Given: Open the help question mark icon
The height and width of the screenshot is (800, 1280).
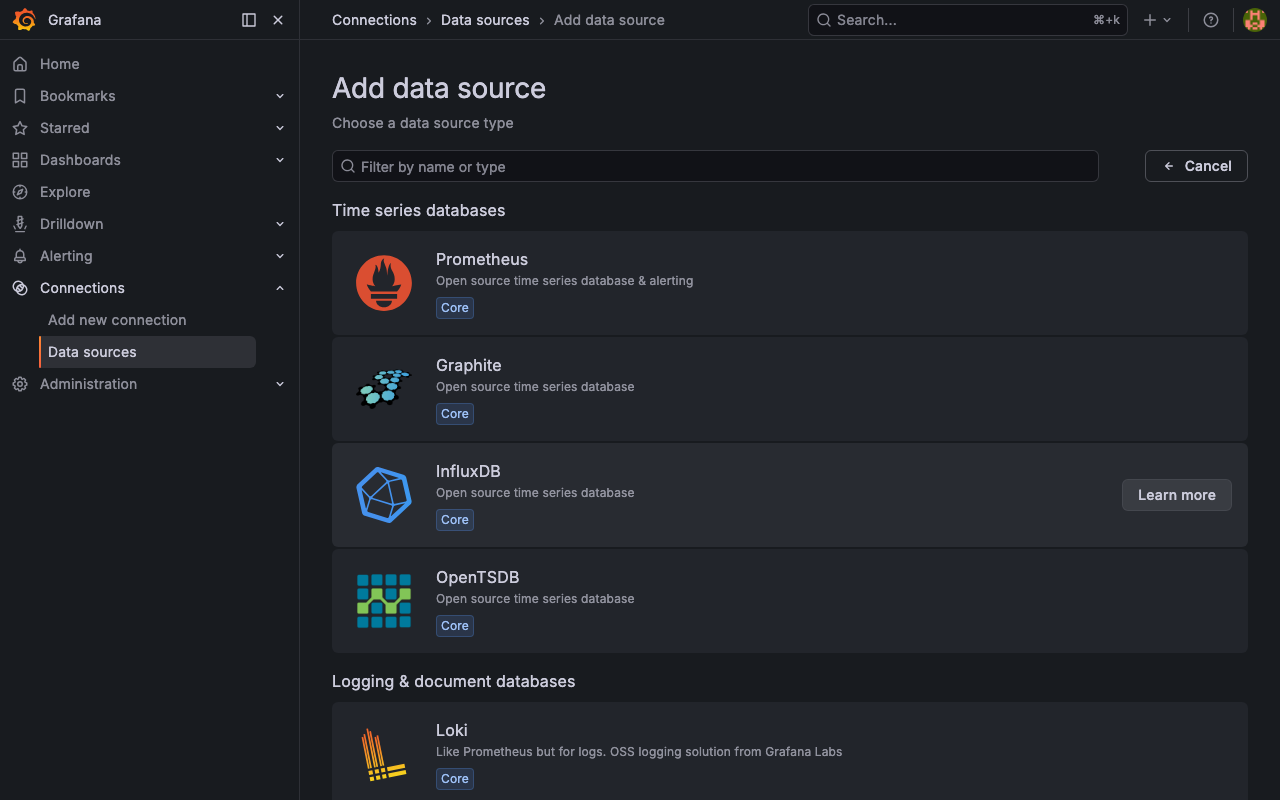Looking at the screenshot, I should (1211, 20).
